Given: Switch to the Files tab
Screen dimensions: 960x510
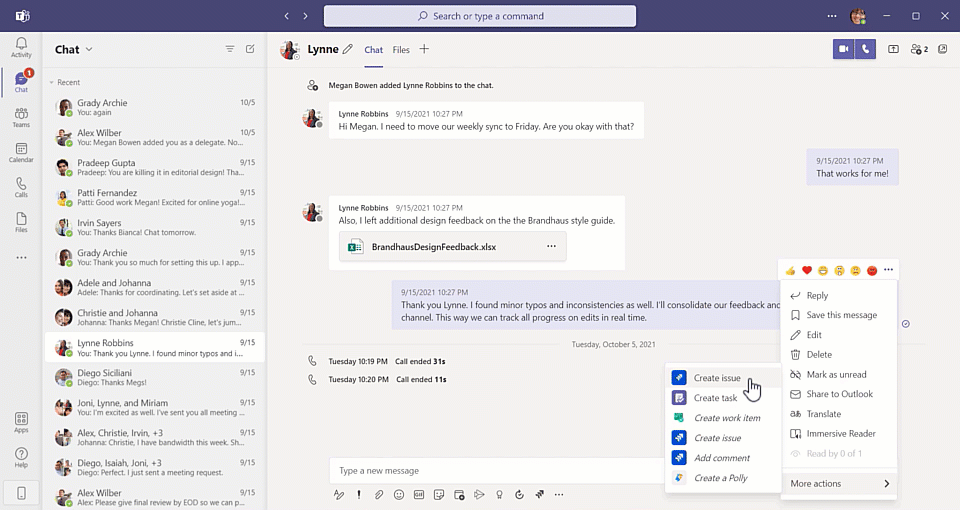Looking at the screenshot, I should (401, 49).
